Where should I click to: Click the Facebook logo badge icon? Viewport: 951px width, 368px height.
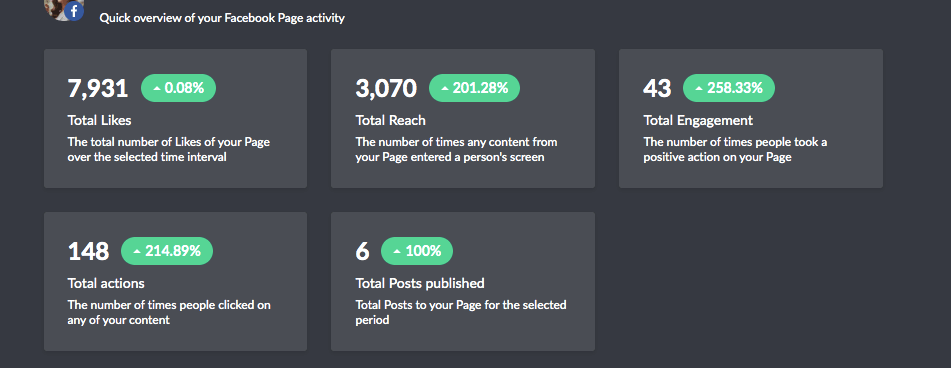point(74,12)
